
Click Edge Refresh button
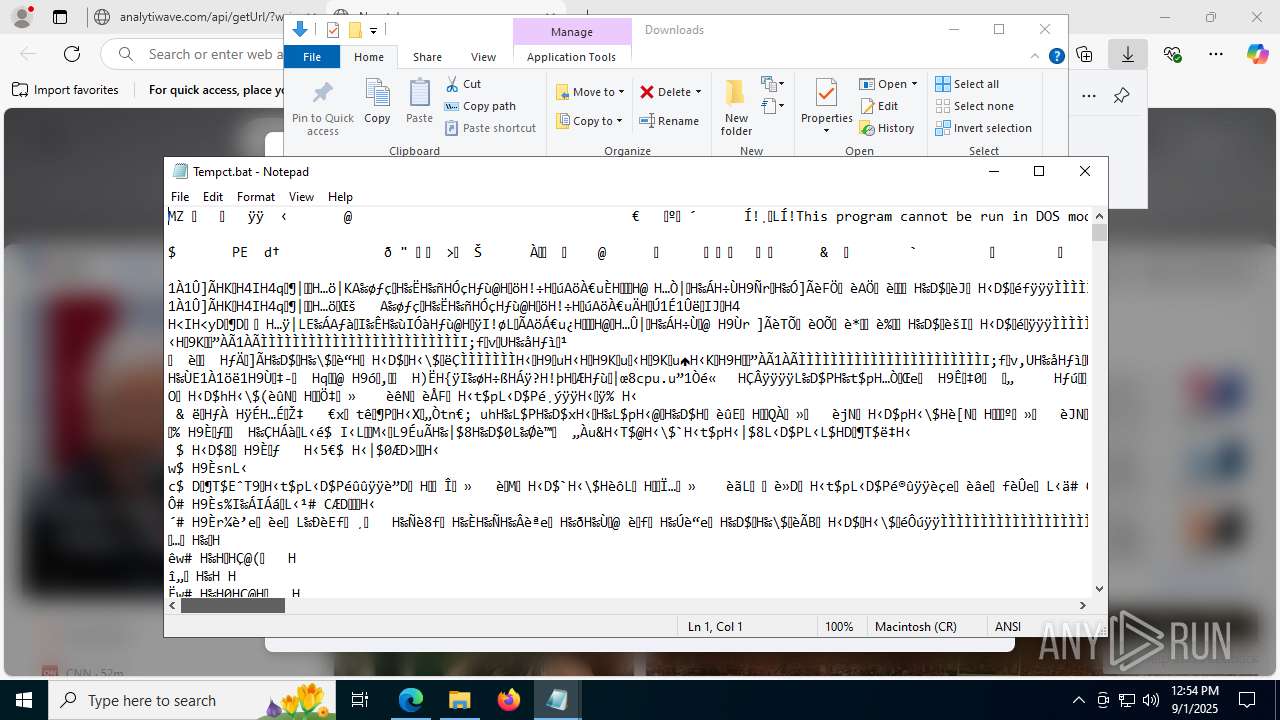(72, 54)
